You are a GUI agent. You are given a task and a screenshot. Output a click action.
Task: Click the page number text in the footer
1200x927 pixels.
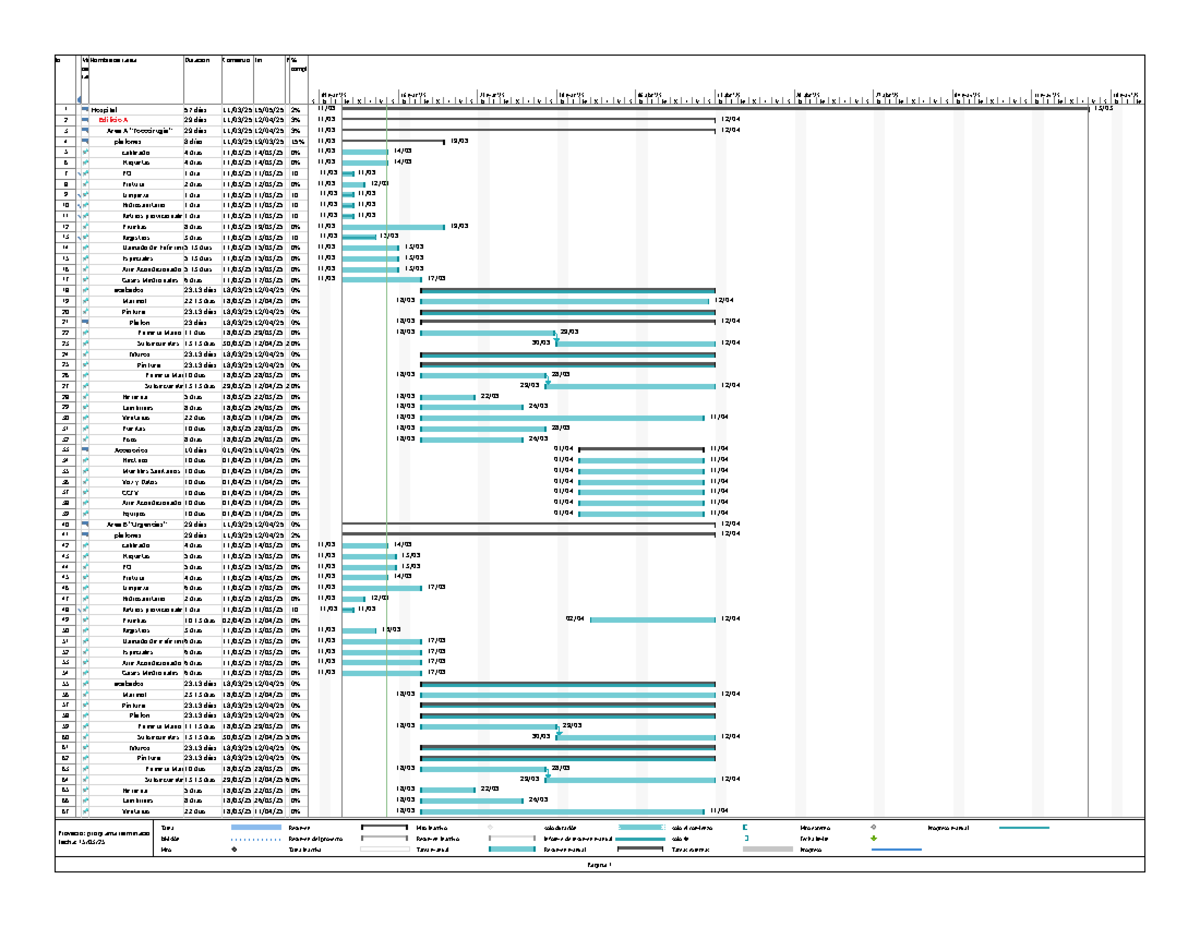tap(598, 865)
